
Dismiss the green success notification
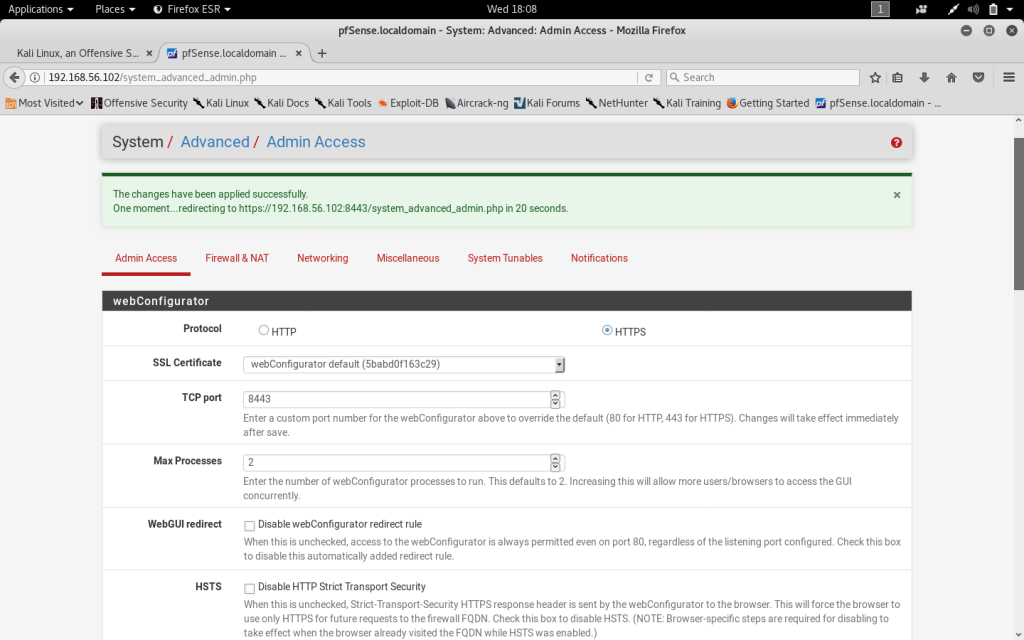896,195
